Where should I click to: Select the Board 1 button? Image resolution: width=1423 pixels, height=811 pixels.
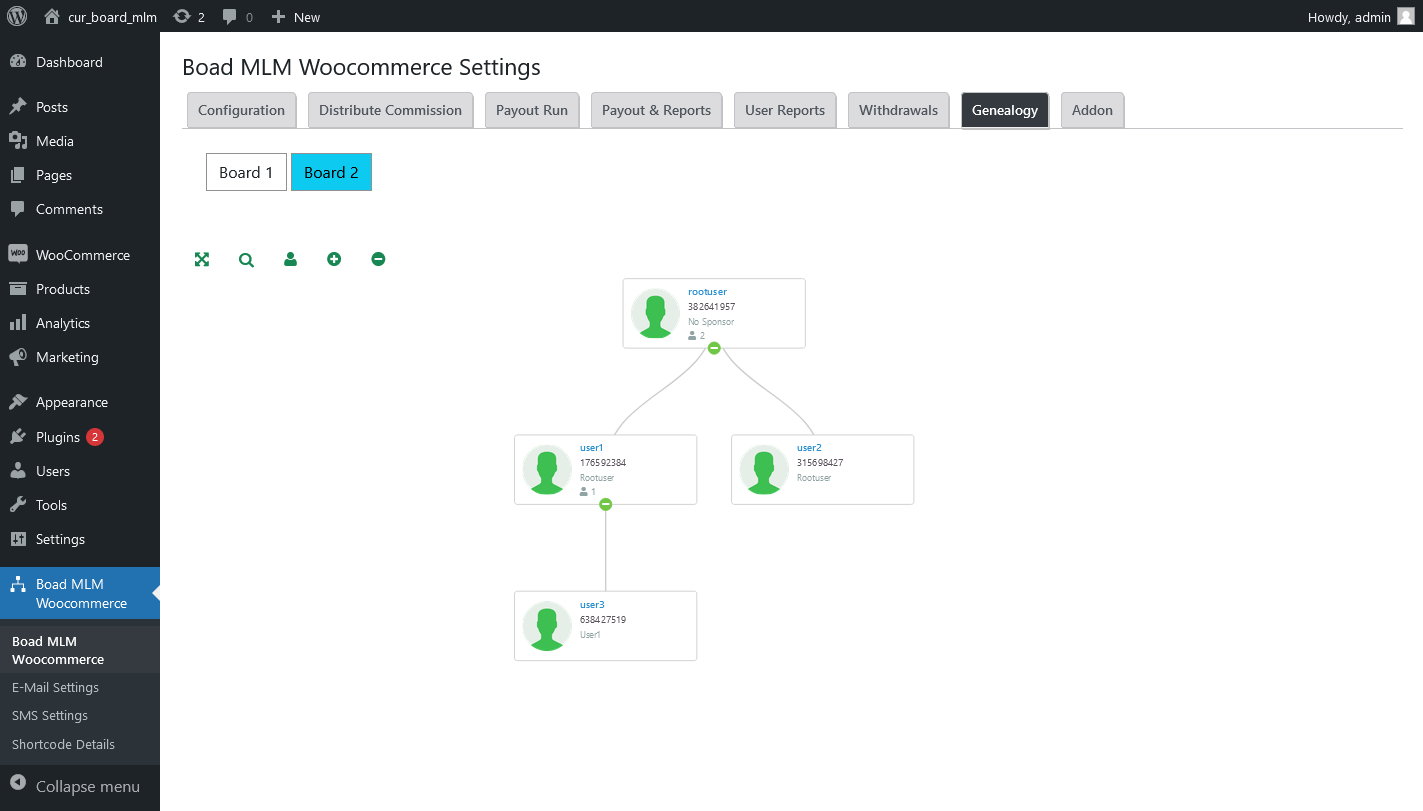tap(246, 172)
